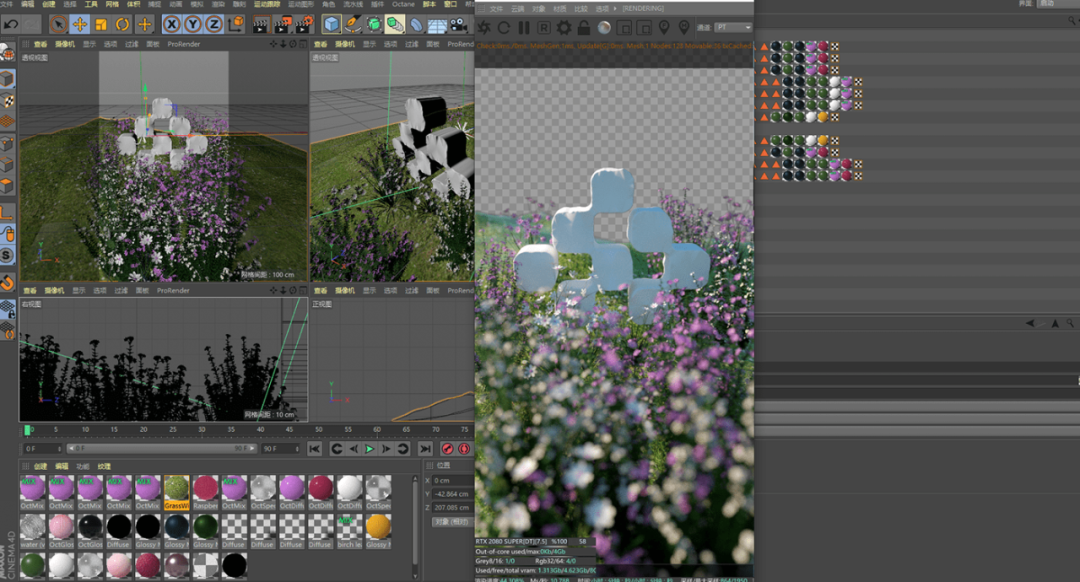Image resolution: width=1080 pixels, height=582 pixels.
Task: Select the GrassWi material swatch
Action: (x=177, y=487)
